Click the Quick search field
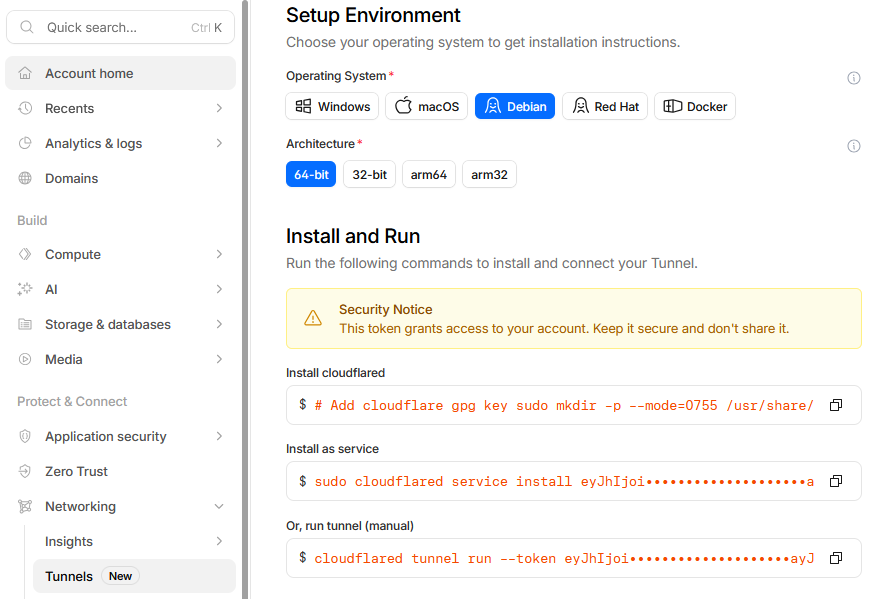This screenshot has width=882, height=599. click(110, 27)
